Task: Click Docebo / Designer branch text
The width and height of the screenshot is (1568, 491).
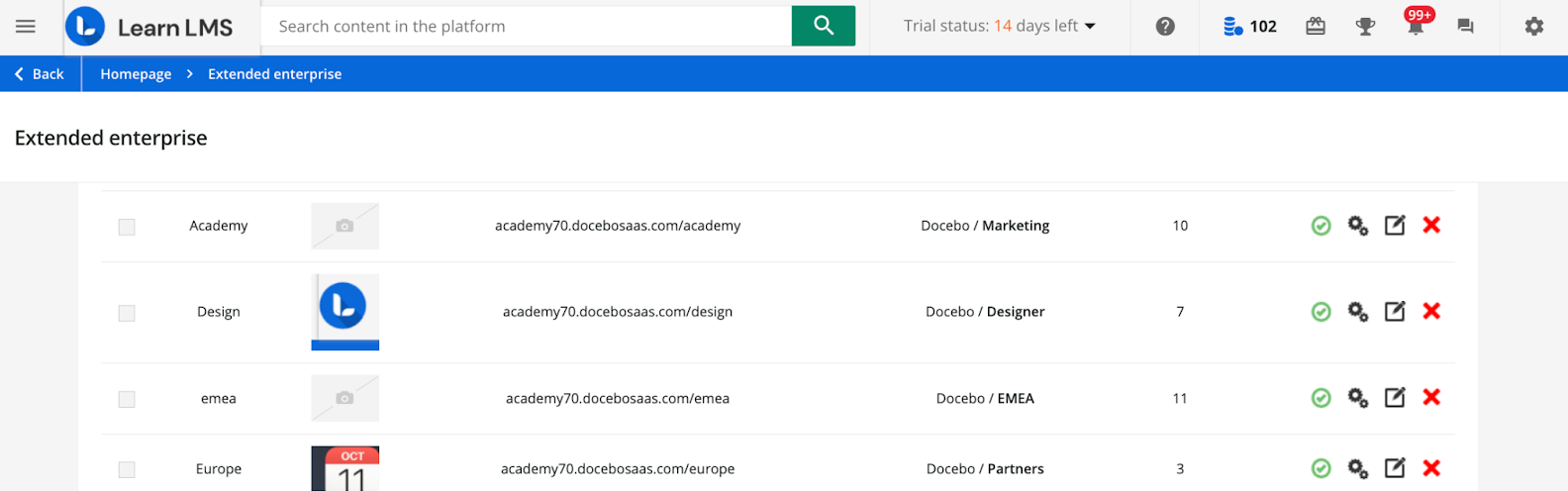Action: (985, 312)
